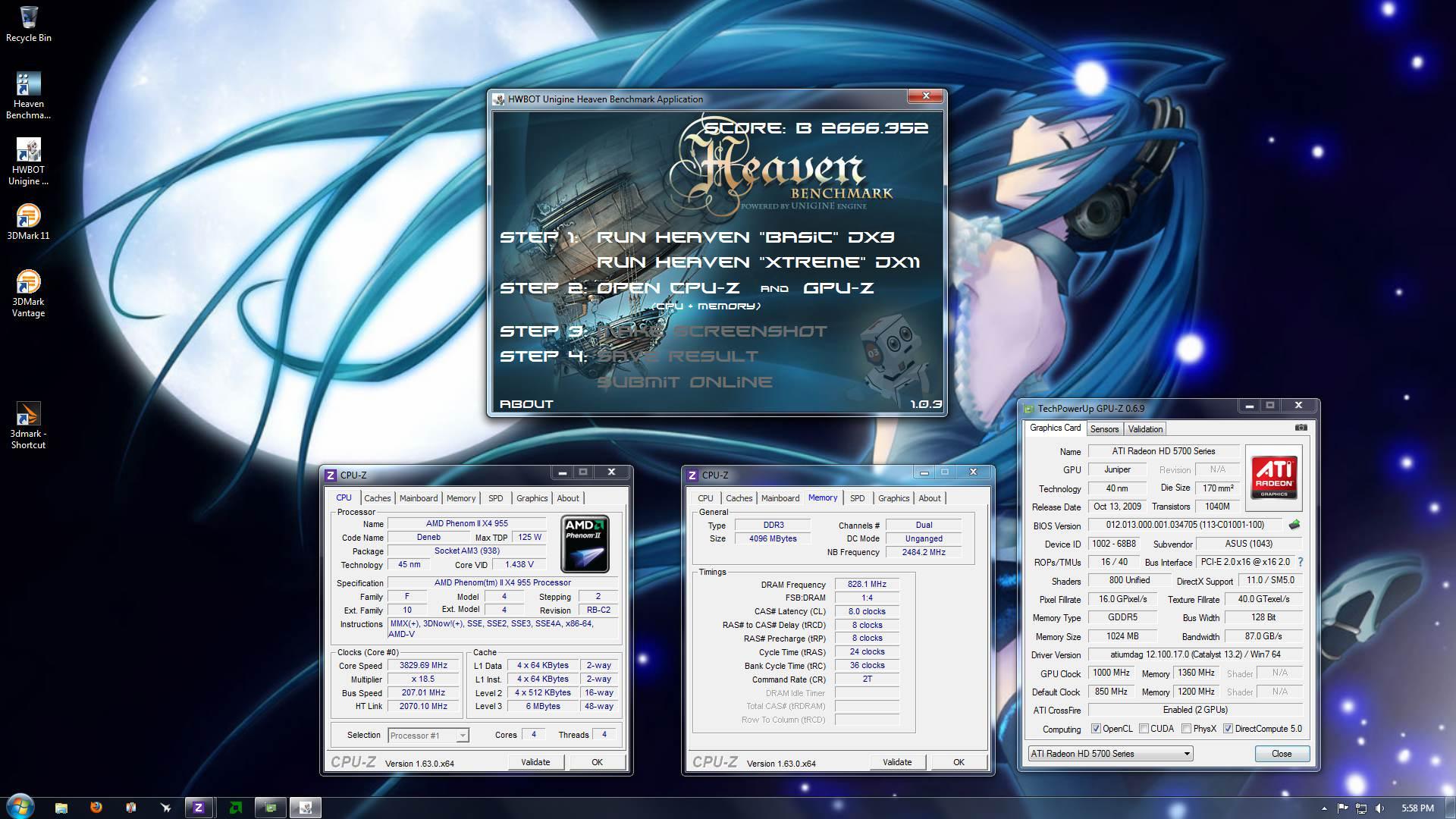Viewport: 1456px width, 819px height.
Task: Open the ATI Radeon HD 5700 Series dropdown
Action: [1110, 754]
